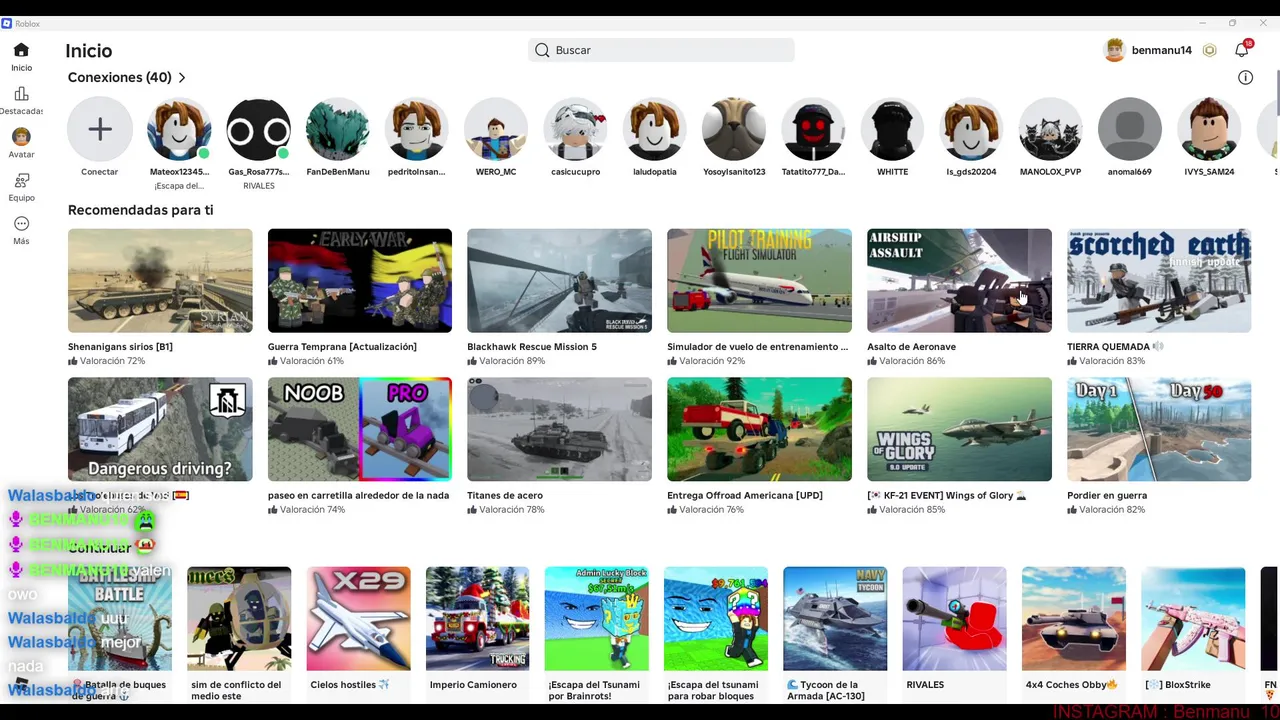This screenshot has width=1280, height=720.
Task: Open Pilot Training Flight Simulator thumbnail
Action: pyautogui.click(x=759, y=280)
